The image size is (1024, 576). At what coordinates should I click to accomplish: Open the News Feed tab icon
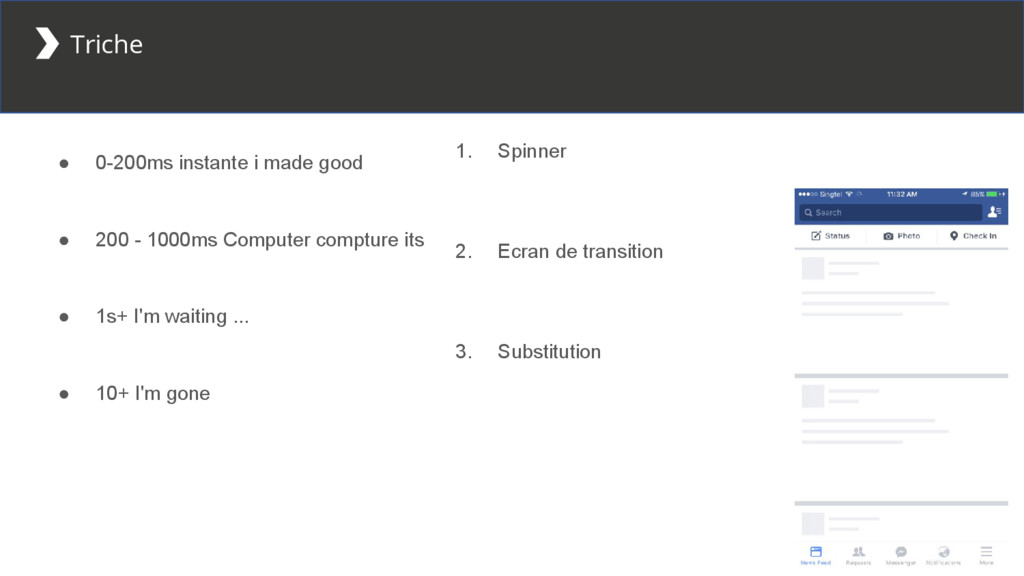click(816, 552)
